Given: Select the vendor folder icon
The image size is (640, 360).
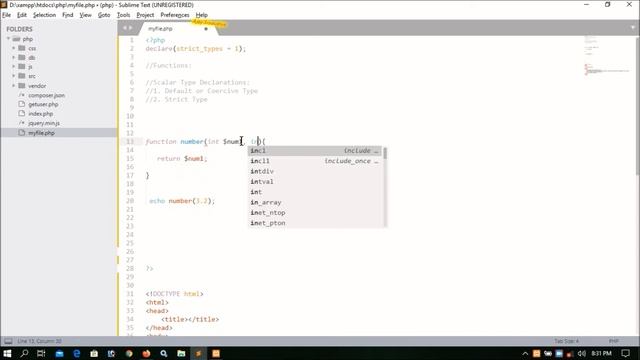Looking at the screenshot, I should click(x=22, y=86).
